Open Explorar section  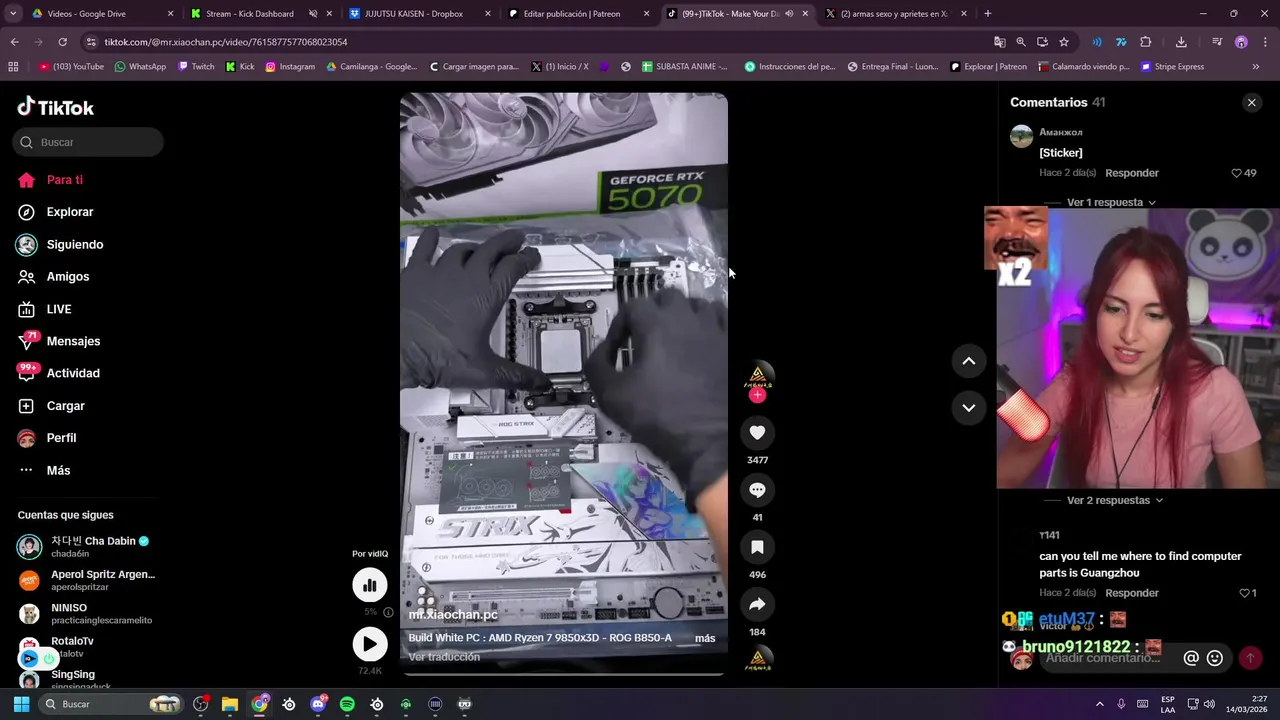(70, 212)
